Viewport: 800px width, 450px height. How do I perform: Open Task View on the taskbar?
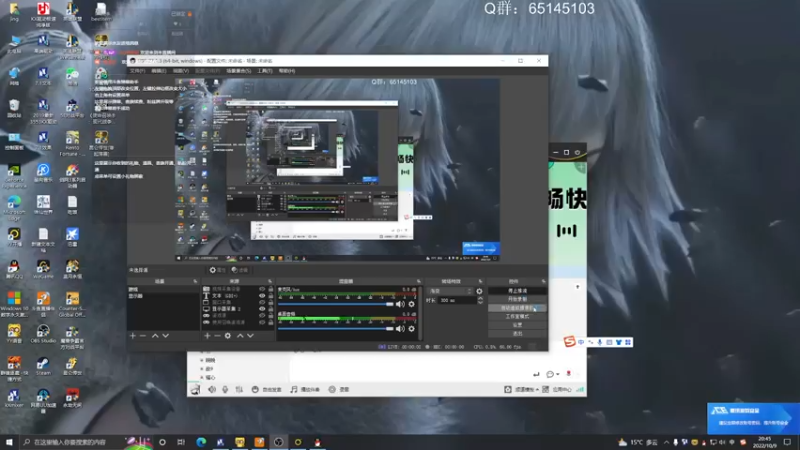click(x=181, y=442)
